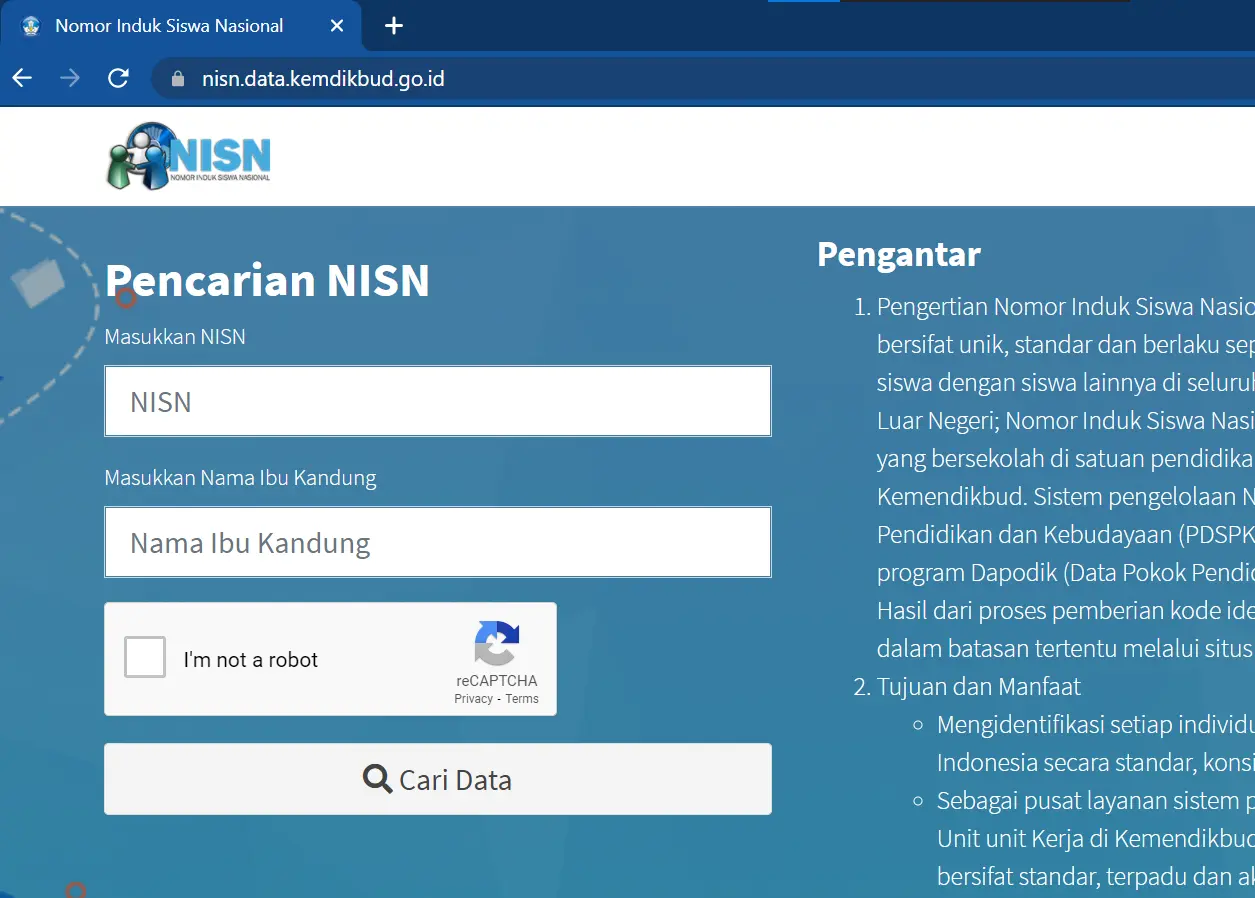Click the Nama Ibu Kandung text field
Image resolution: width=1255 pixels, height=898 pixels.
tap(437, 542)
